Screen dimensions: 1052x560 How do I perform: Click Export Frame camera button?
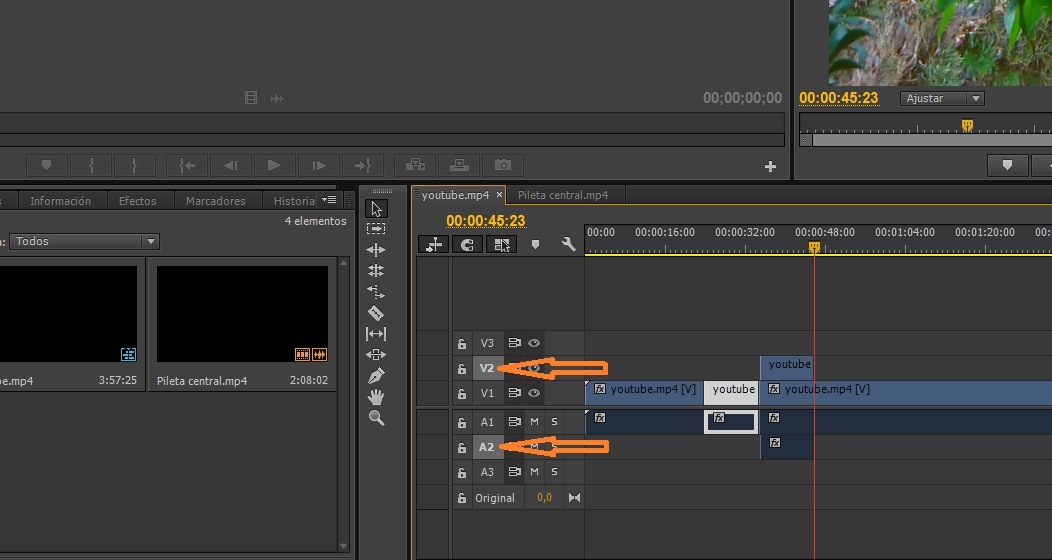click(503, 165)
